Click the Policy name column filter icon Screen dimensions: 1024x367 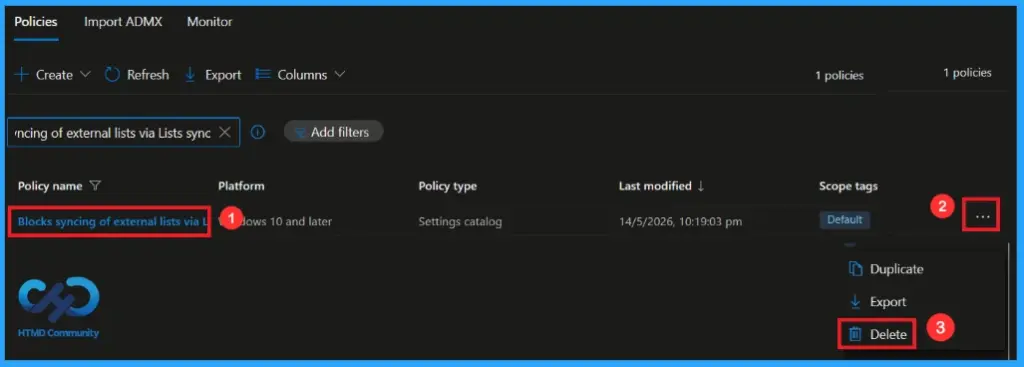click(x=95, y=186)
